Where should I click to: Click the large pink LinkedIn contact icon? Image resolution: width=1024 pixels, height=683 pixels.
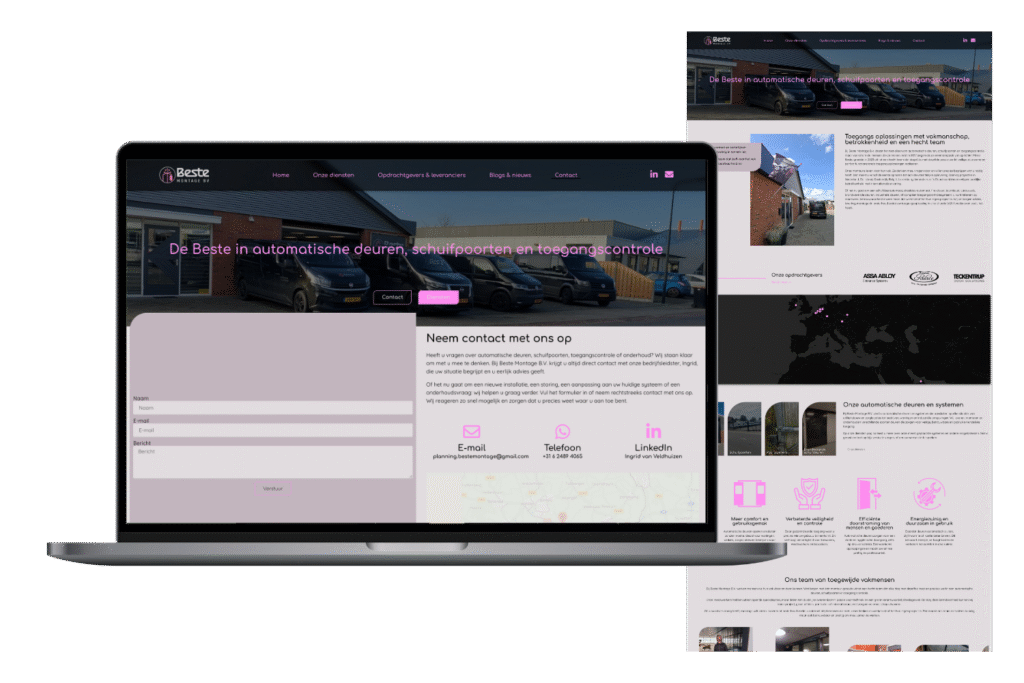pos(653,431)
